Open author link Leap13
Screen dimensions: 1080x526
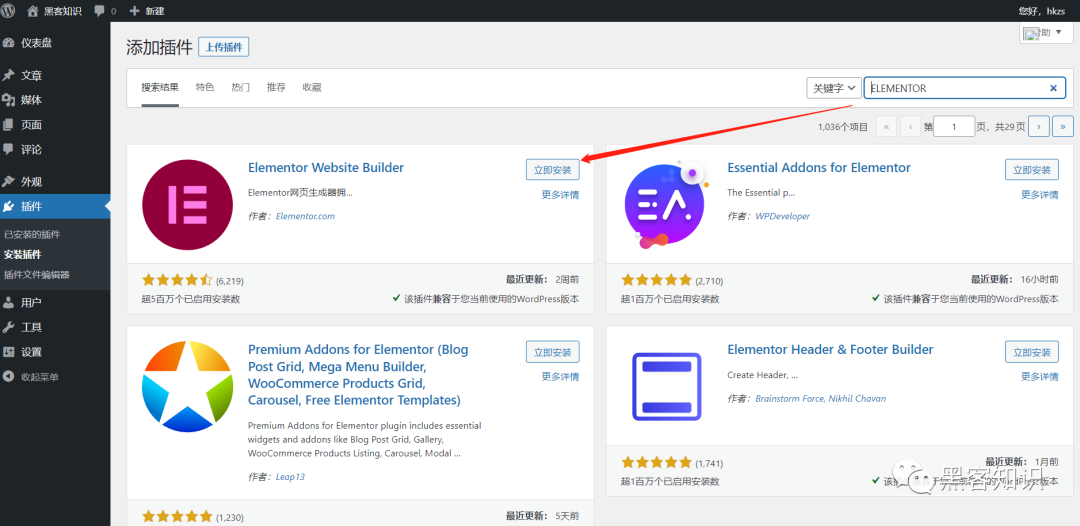pyautogui.click(x=290, y=476)
